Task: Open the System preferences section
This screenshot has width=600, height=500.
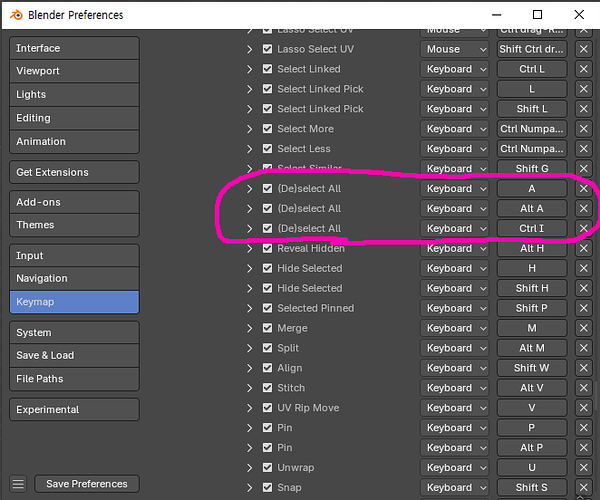Action: click(x=74, y=332)
